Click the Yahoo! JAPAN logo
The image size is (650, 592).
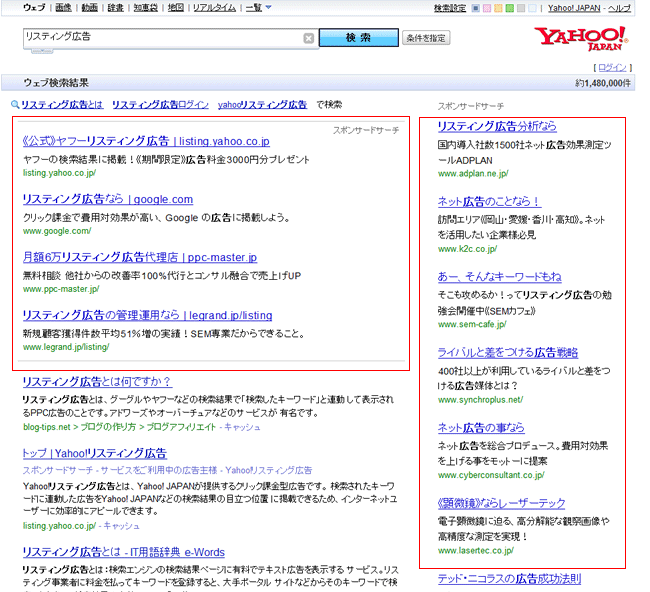pyautogui.click(x=581, y=39)
